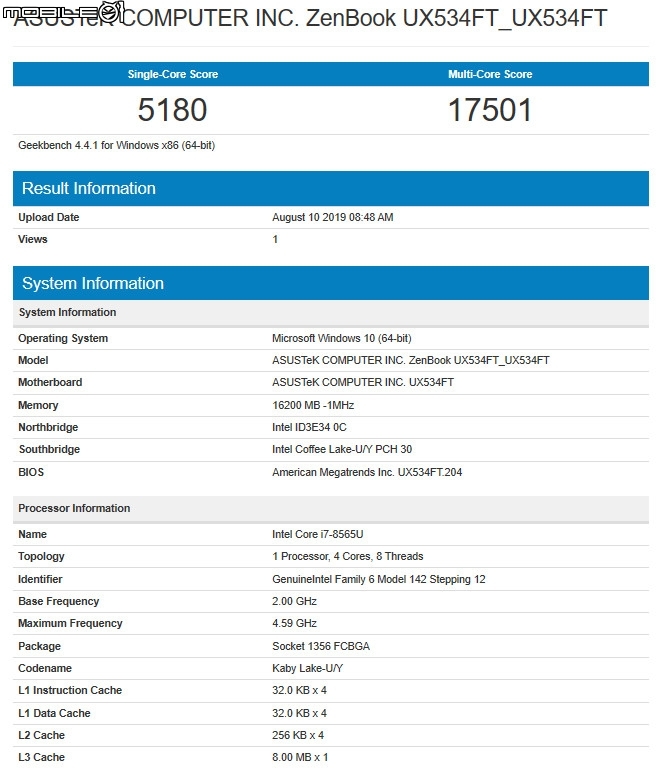Image resolution: width=661 pixels, height=774 pixels.
Task: Select the L2 Cache value 256 KB x 4
Action: tap(298, 735)
